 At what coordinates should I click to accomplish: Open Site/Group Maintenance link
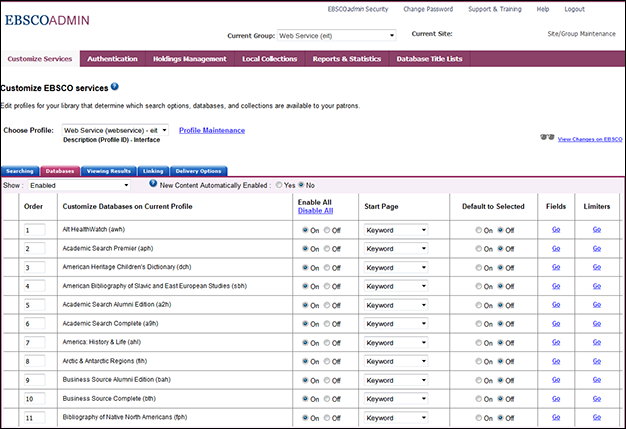pos(581,34)
